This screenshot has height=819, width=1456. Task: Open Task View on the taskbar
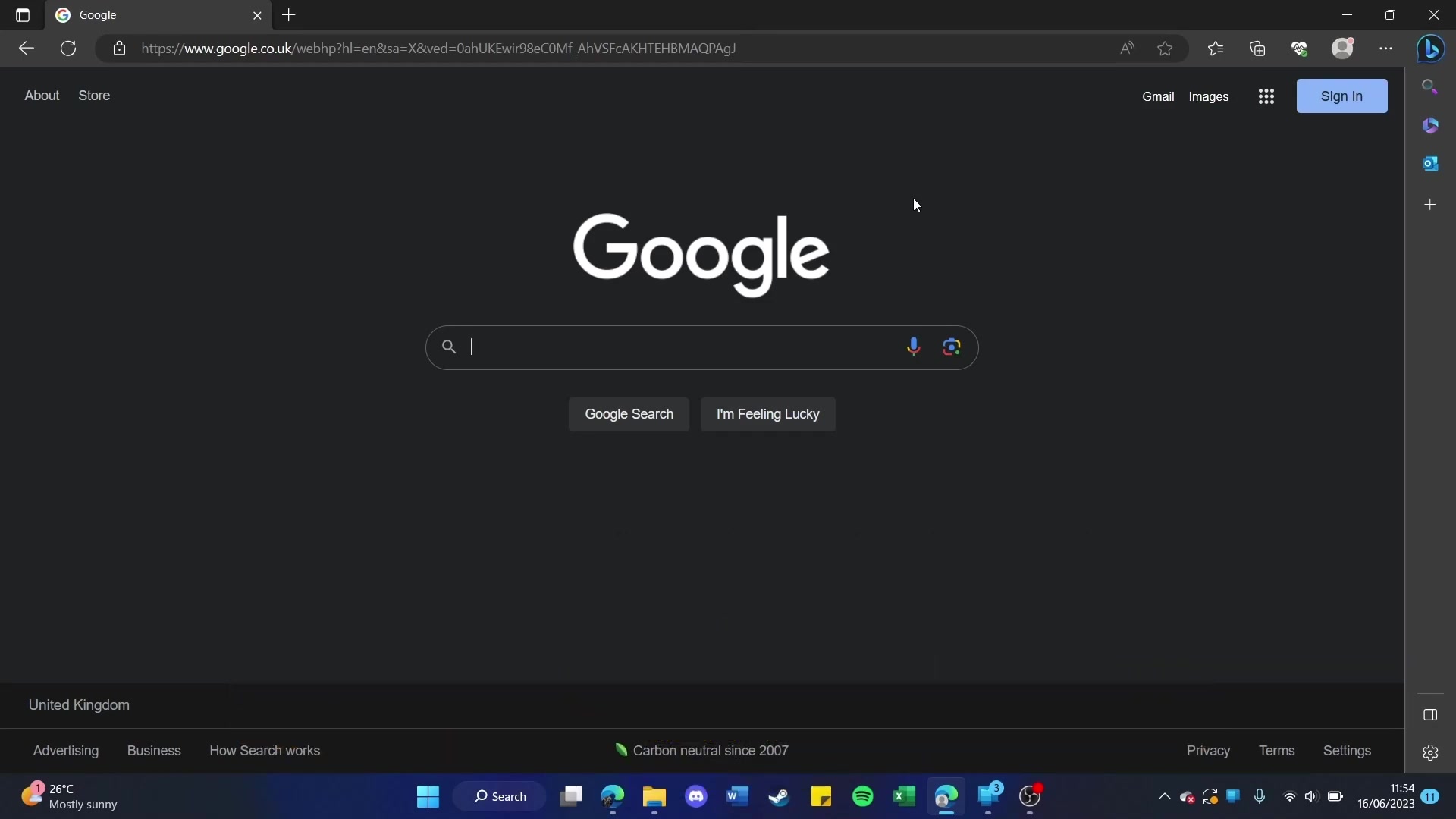[571, 796]
